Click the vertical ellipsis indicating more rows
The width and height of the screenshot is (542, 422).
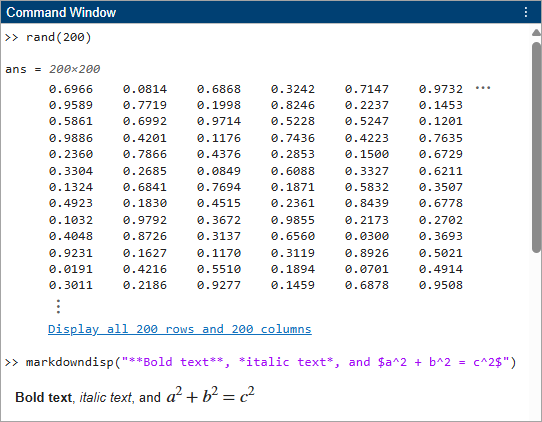[x=58, y=307]
